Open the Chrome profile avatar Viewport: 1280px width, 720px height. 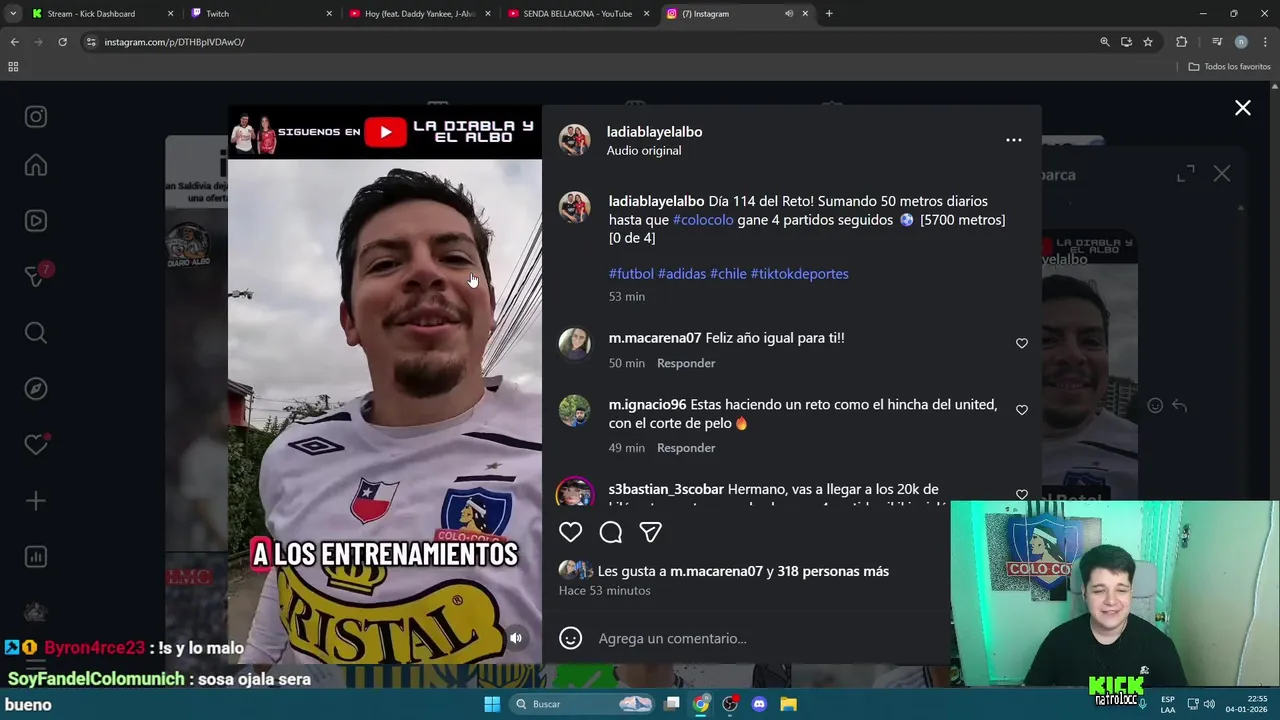pos(1241,42)
